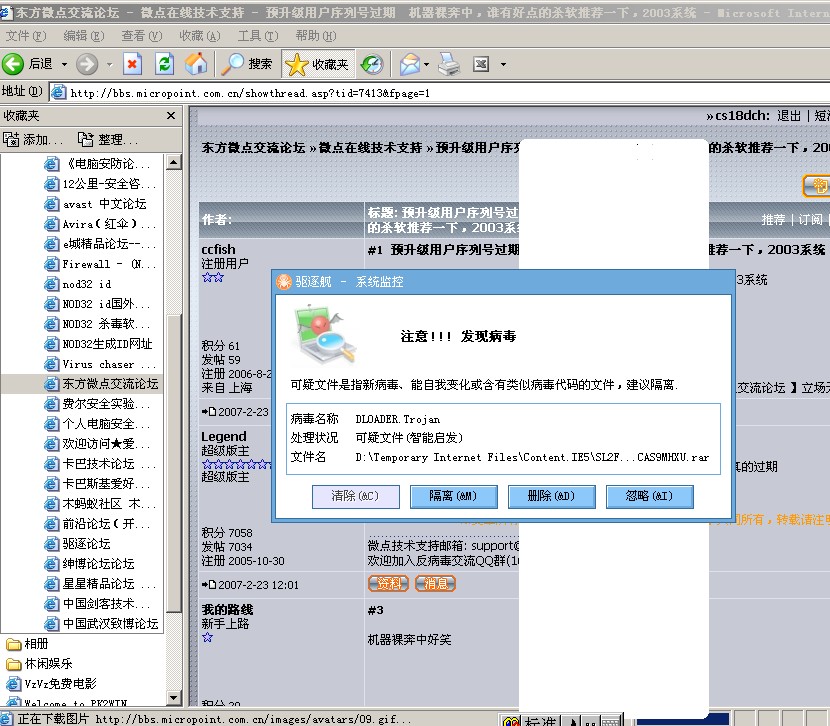The height and width of the screenshot is (726, 830).
Task: Open the Mail button dropdown arrow
Action: 427,65
